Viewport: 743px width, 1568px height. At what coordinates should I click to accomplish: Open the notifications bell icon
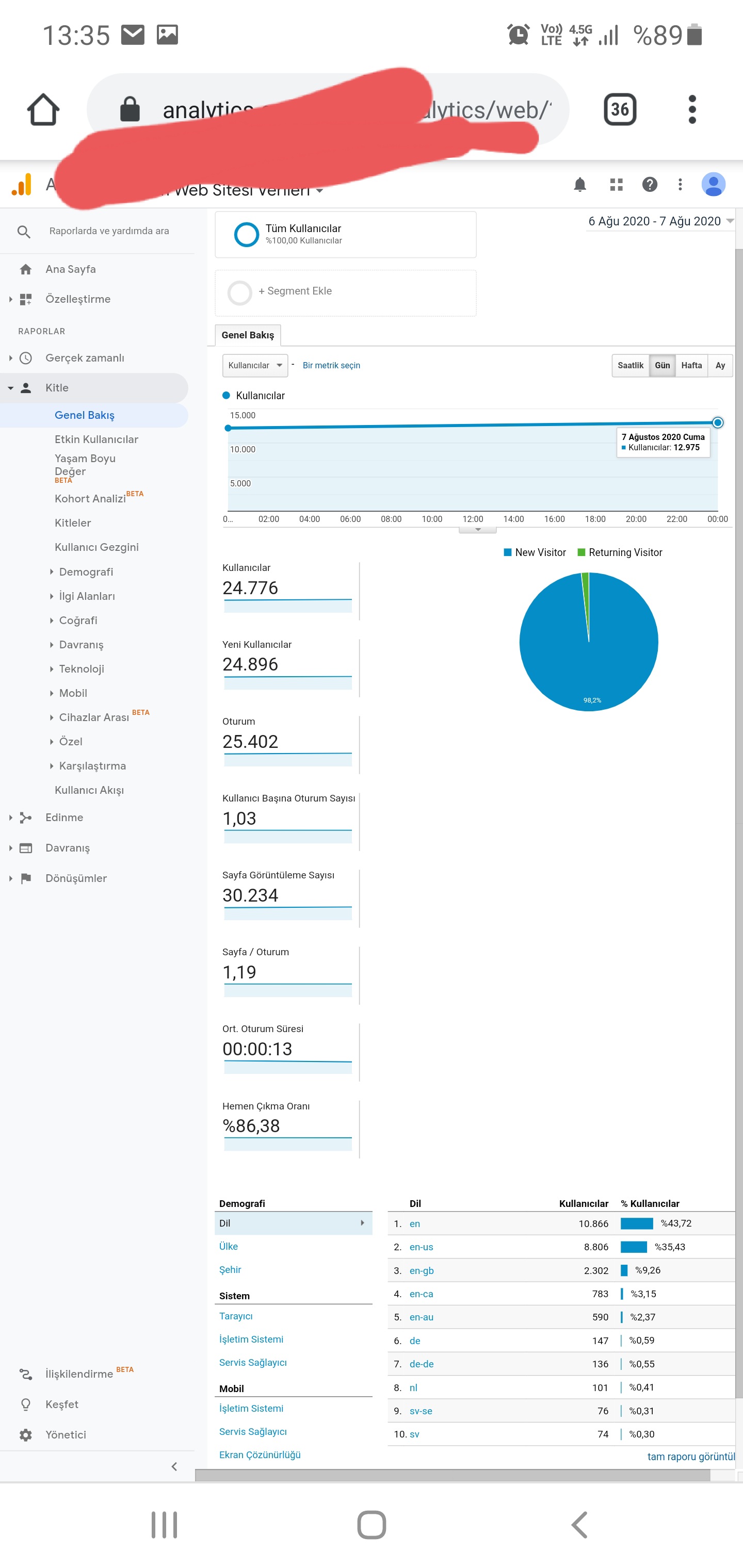[580, 185]
